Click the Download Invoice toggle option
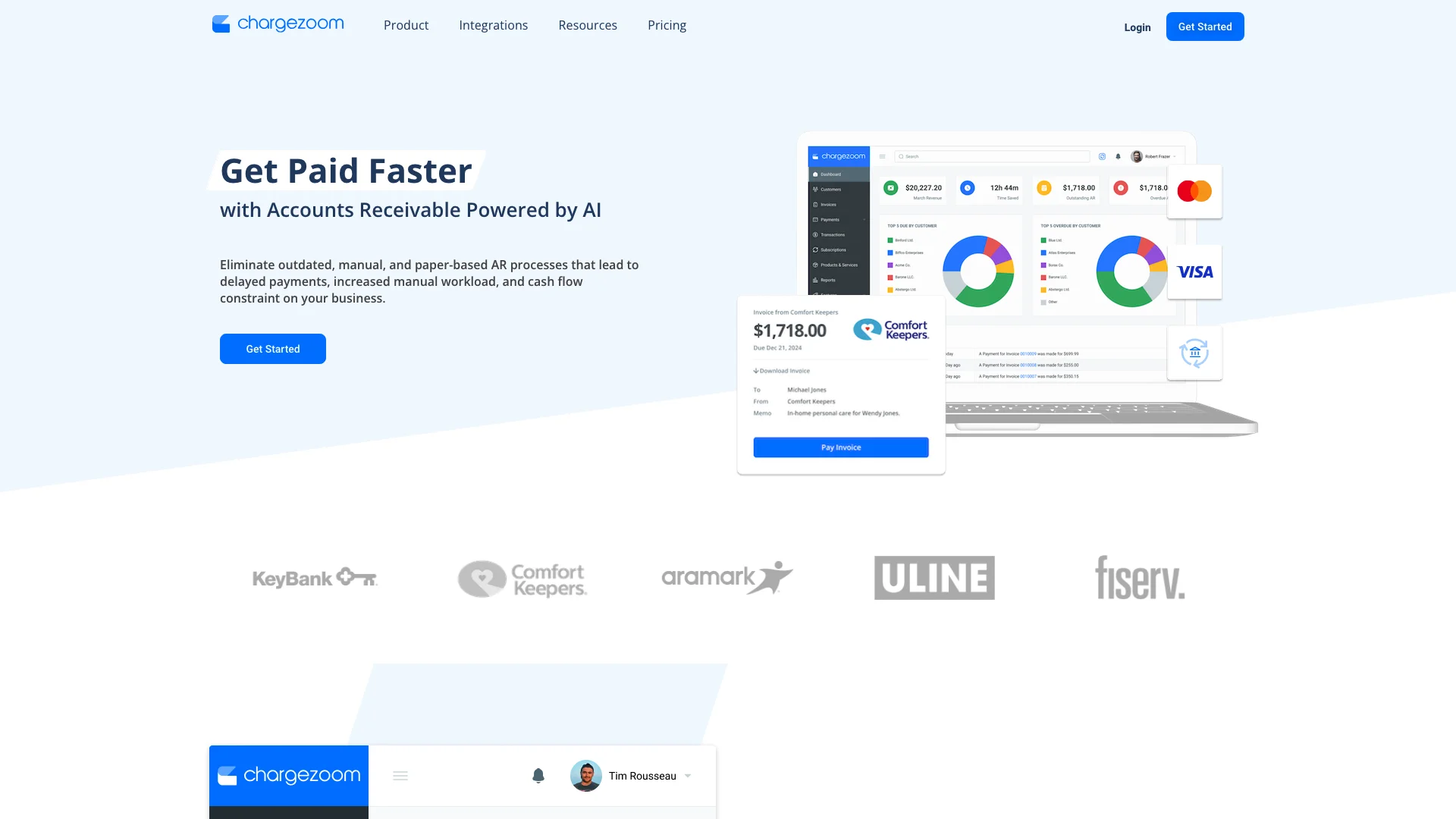 tap(783, 371)
